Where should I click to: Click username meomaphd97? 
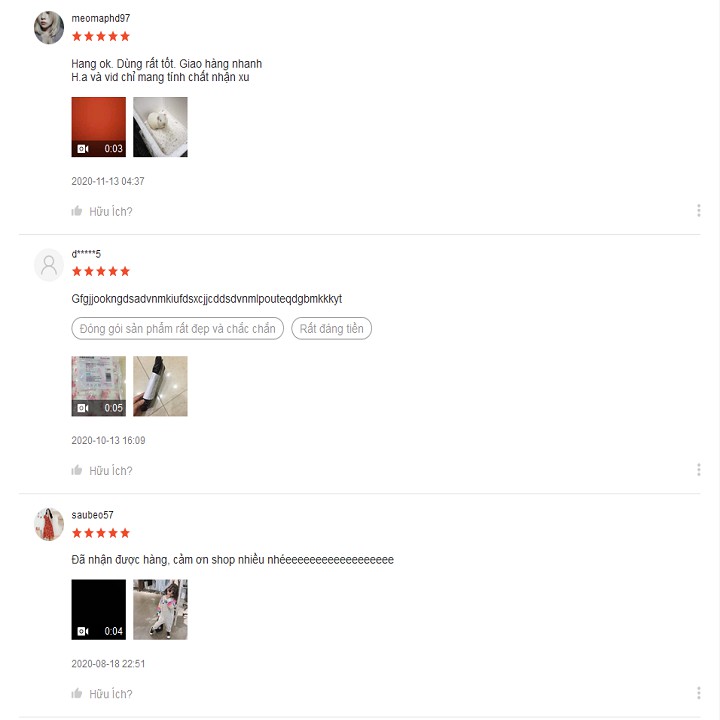(x=101, y=18)
